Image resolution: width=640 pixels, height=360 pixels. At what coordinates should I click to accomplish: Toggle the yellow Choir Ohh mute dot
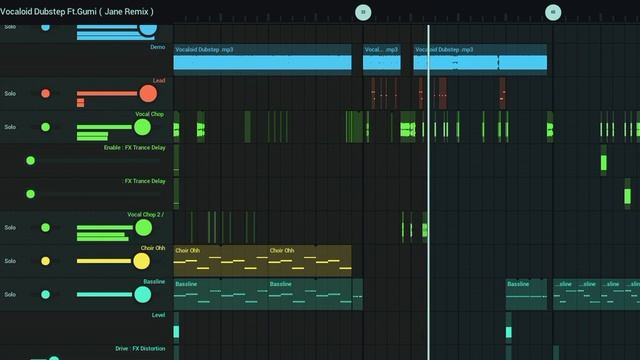(x=46, y=261)
